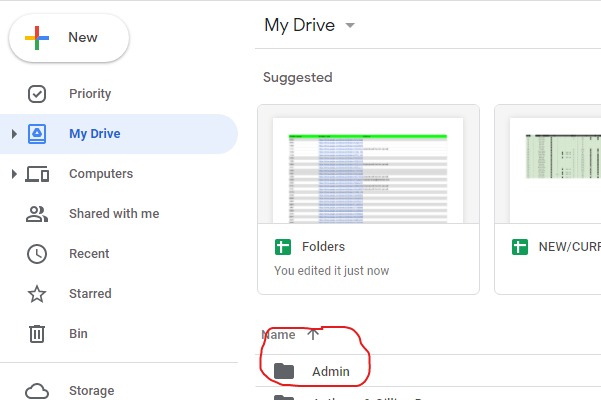Click the Recent clock icon
Viewport: 601px width, 400px height.
tap(37, 254)
